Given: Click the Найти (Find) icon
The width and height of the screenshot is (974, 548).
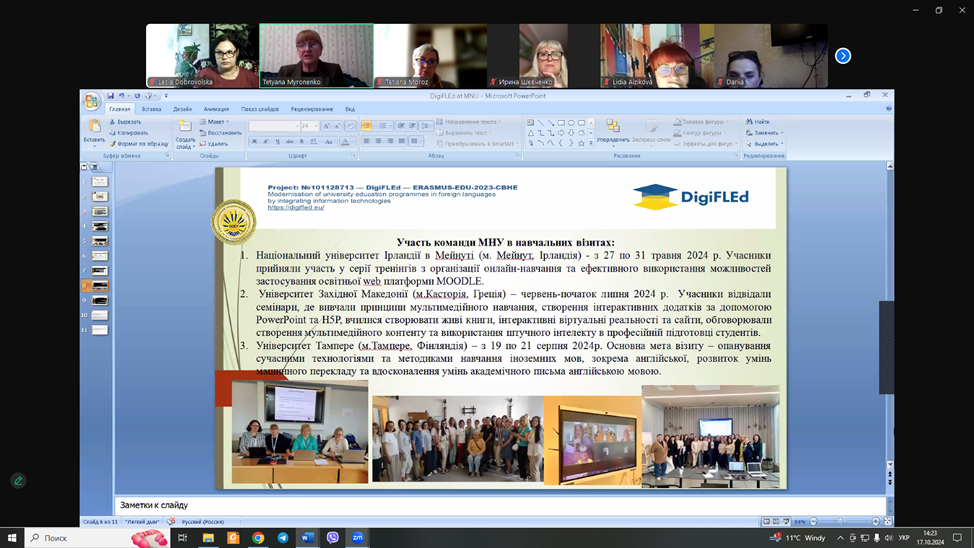Looking at the screenshot, I should pyautogui.click(x=757, y=122).
